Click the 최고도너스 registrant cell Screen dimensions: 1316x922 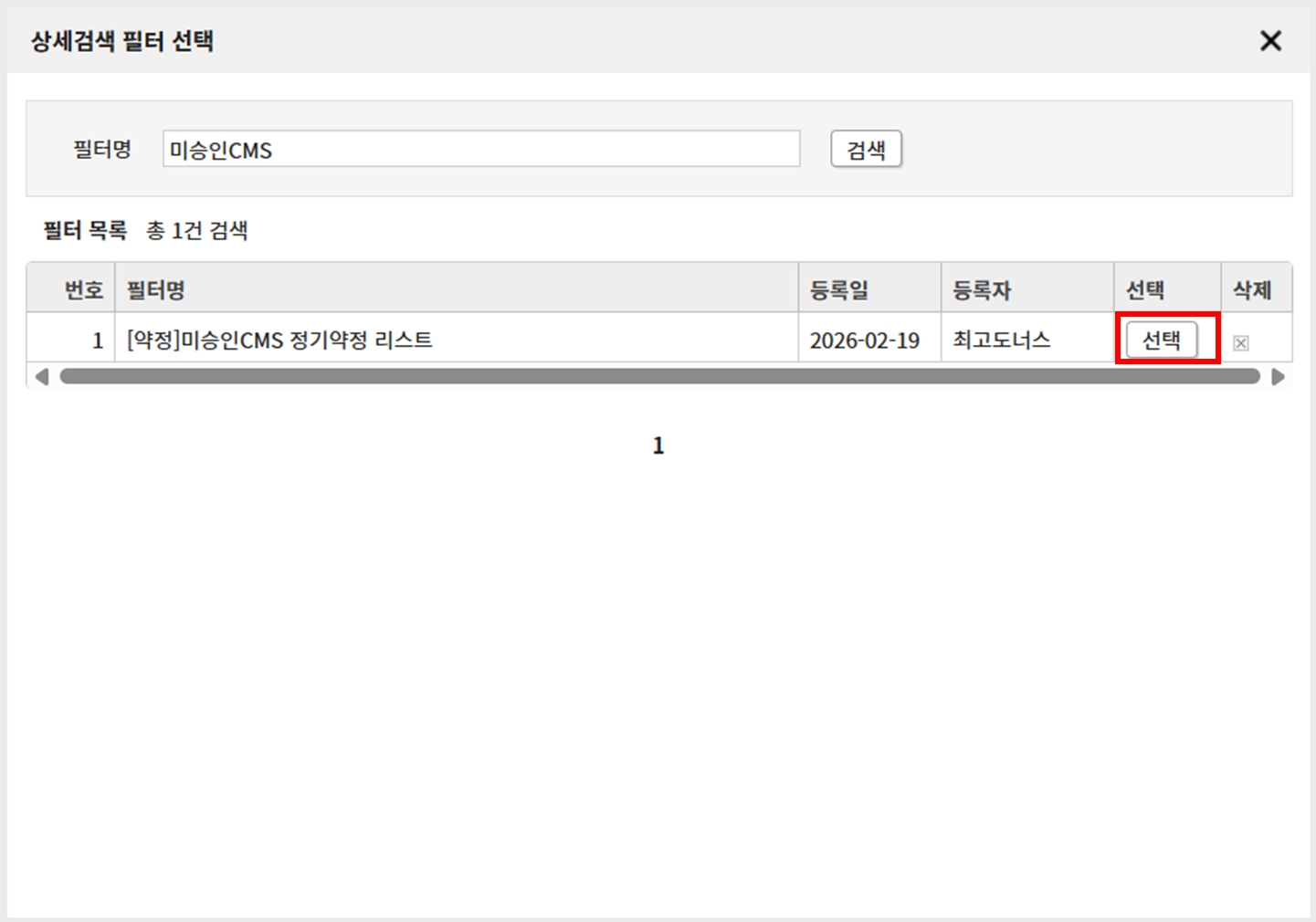1001,341
